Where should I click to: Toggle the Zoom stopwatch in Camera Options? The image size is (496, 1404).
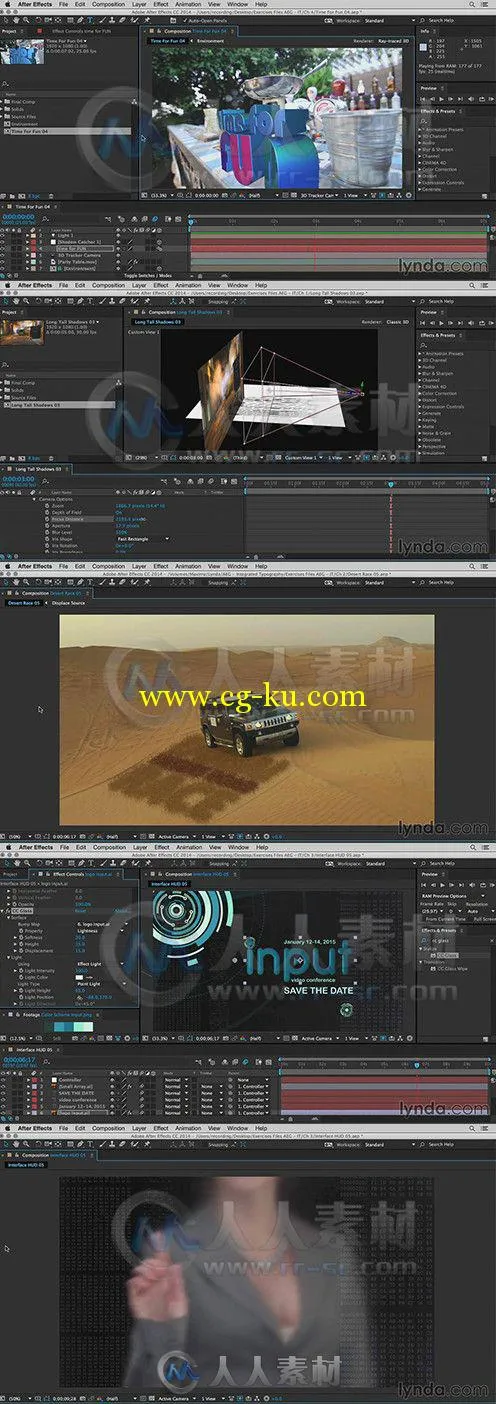pos(46,506)
